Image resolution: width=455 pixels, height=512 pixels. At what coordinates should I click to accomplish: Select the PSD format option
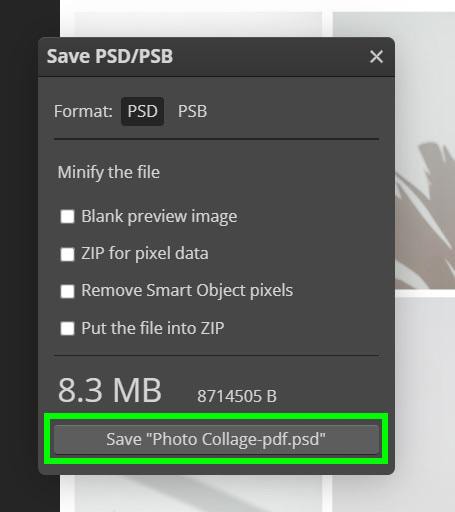pos(142,111)
